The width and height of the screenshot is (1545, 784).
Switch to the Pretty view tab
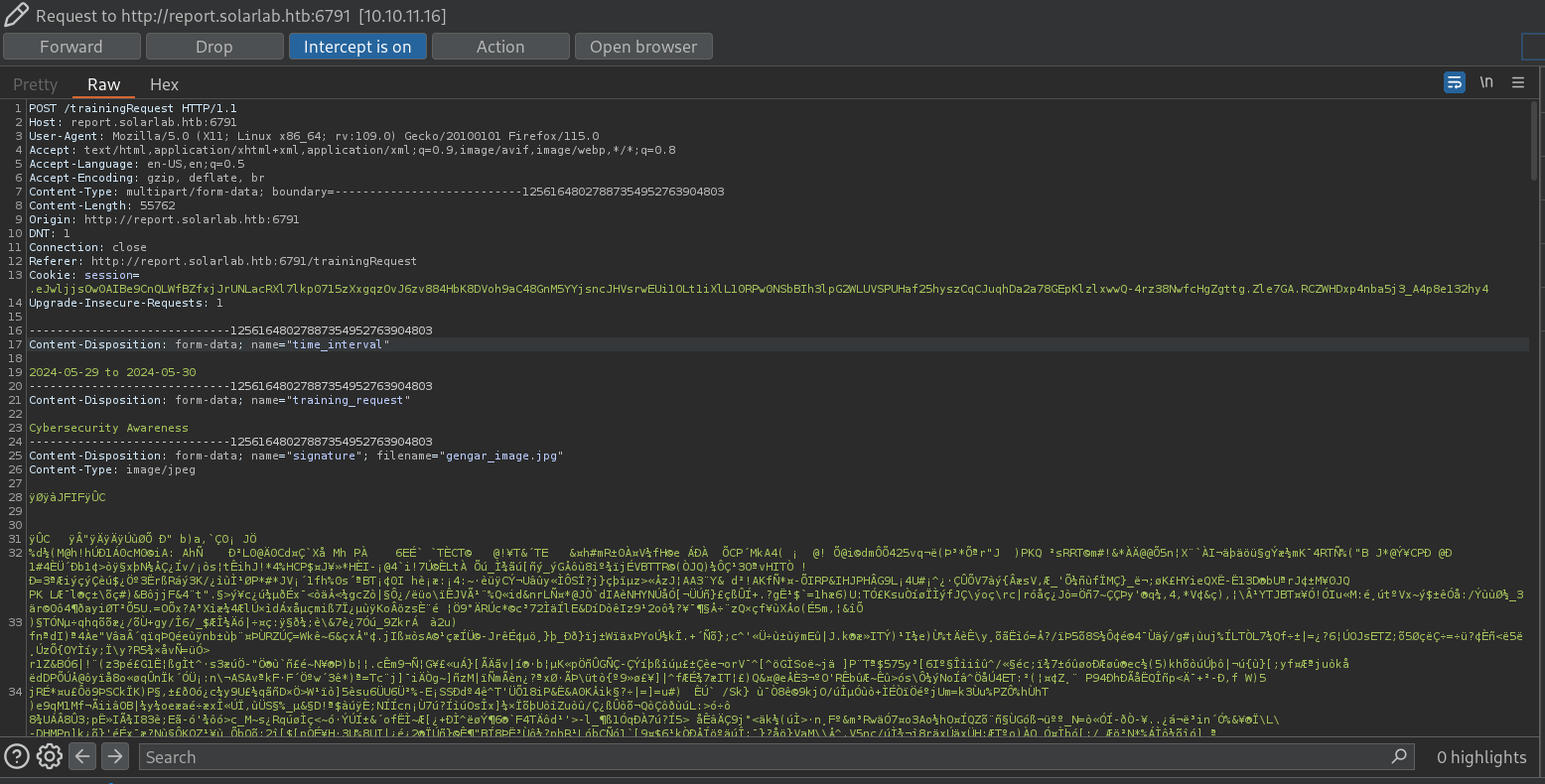pyautogui.click(x=36, y=84)
